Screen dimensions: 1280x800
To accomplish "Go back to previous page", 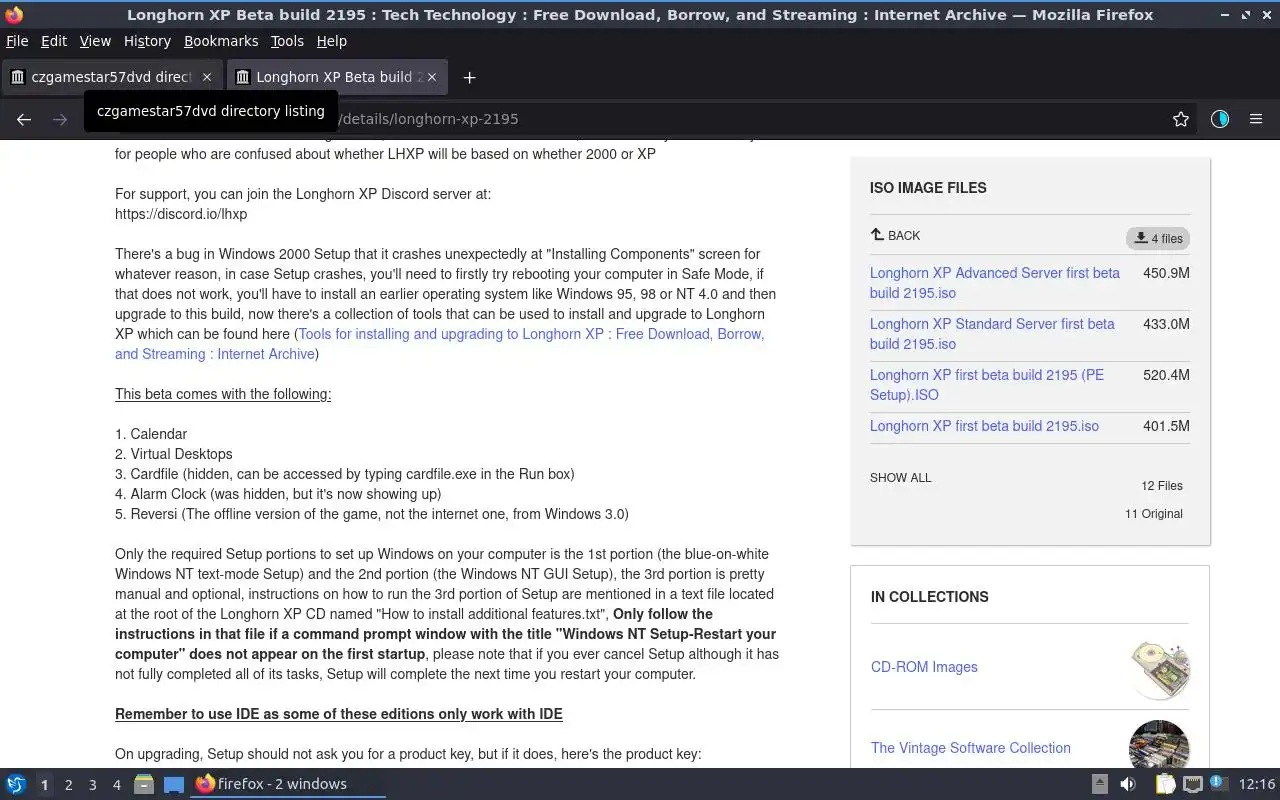I will [x=24, y=119].
